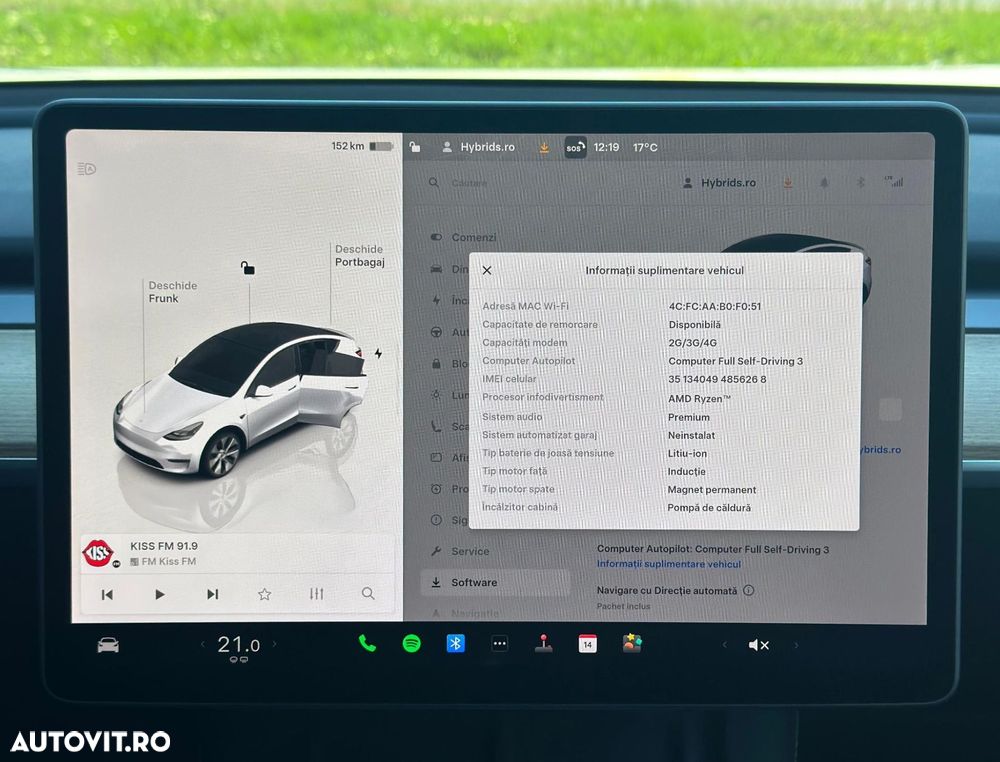Tap the 17°C outside temperature
Image resolution: width=1000 pixels, height=762 pixels.
pyautogui.click(x=645, y=147)
